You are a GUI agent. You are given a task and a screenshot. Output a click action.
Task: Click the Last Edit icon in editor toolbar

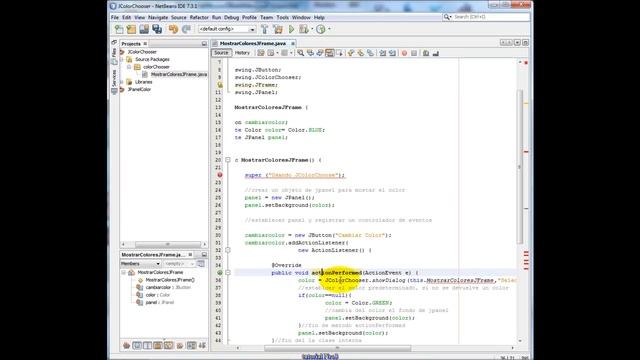(261, 53)
